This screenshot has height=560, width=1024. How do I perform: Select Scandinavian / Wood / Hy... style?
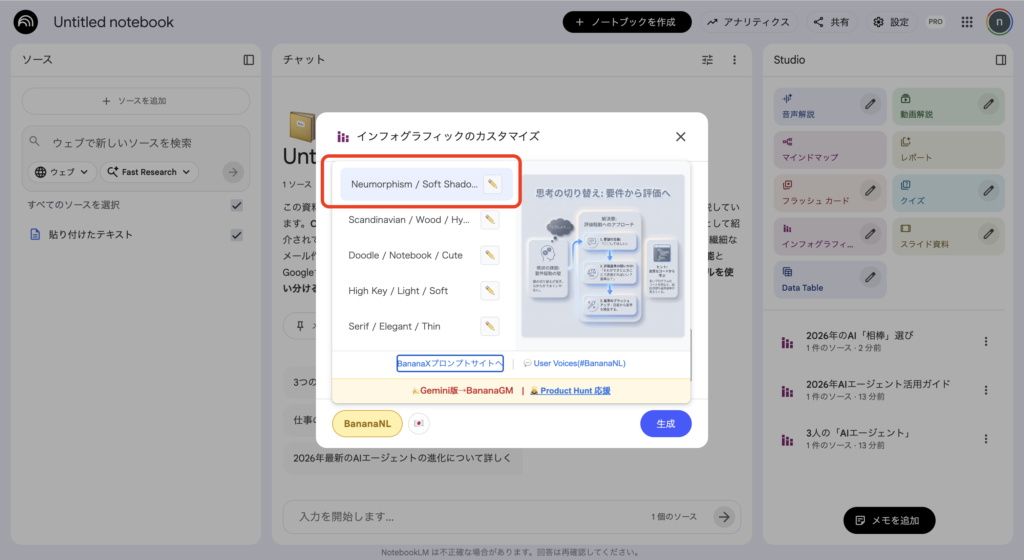coord(408,220)
